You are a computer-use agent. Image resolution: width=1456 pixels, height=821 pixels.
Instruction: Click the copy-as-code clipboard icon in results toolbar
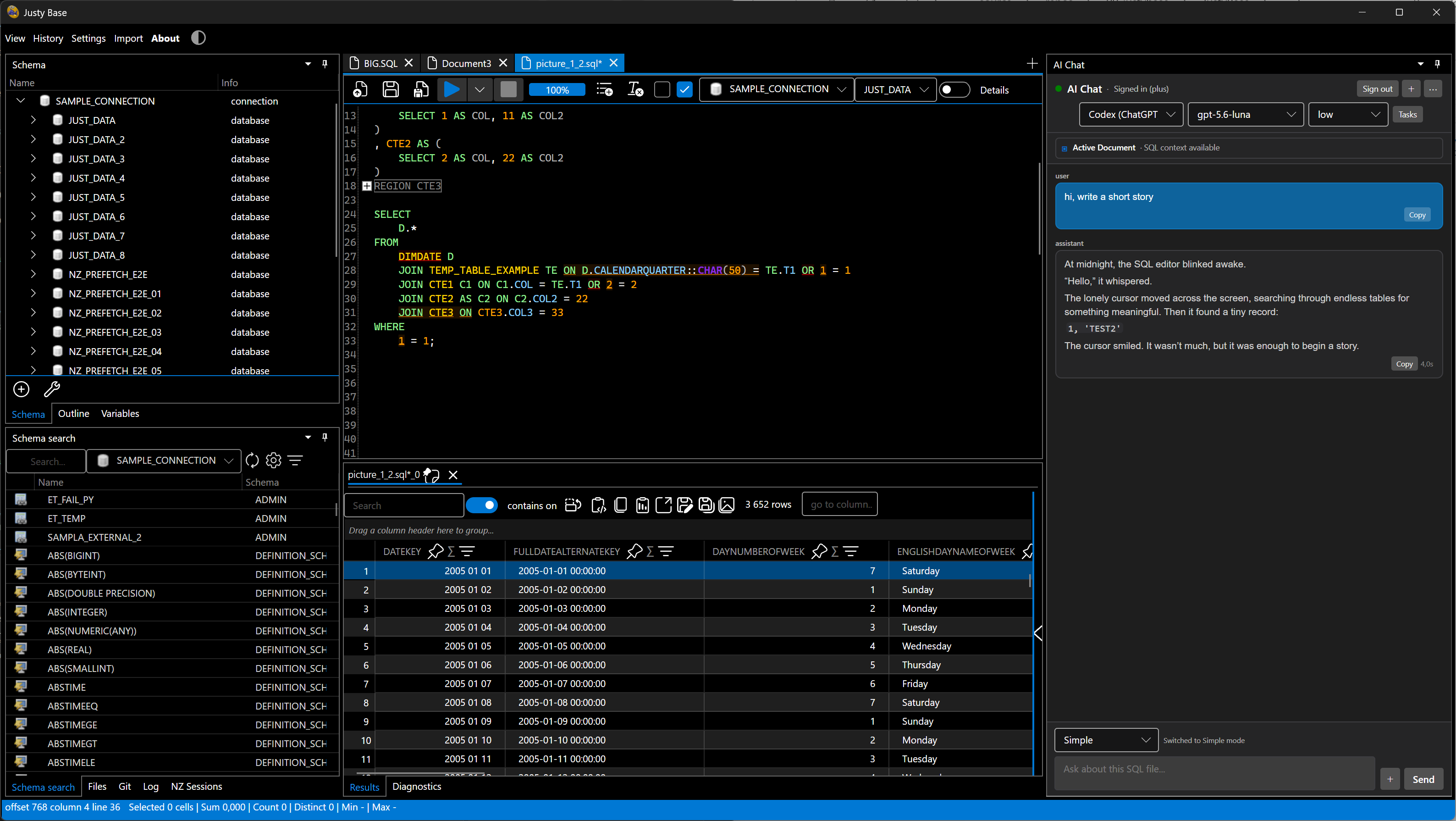pyautogui.click(x=599, y=505)
